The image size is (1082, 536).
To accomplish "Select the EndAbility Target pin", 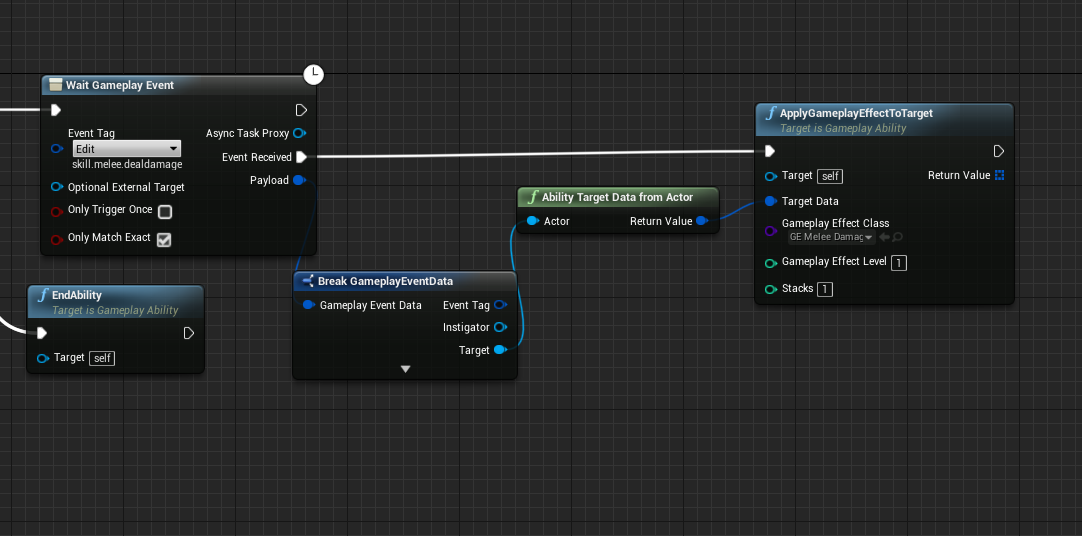I will point(43,358).
